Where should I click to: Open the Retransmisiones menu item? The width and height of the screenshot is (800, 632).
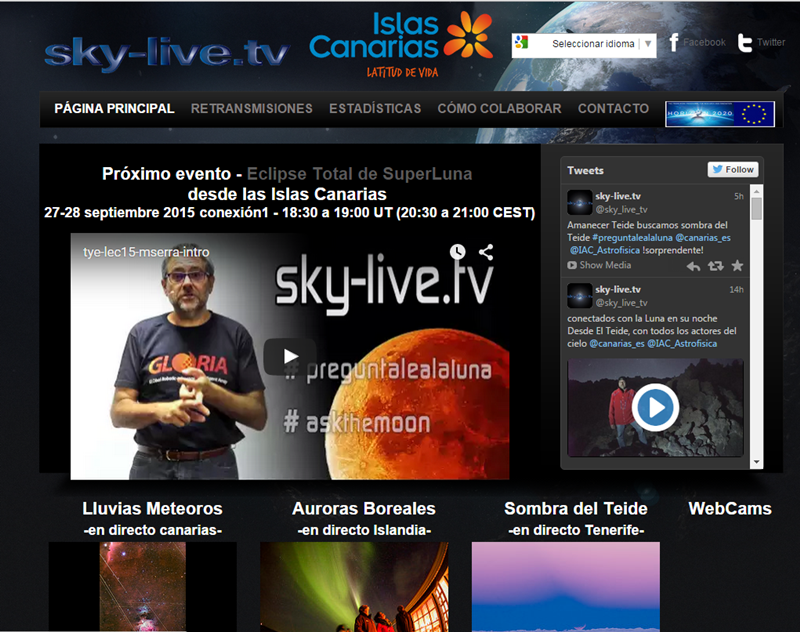point(252,109)
